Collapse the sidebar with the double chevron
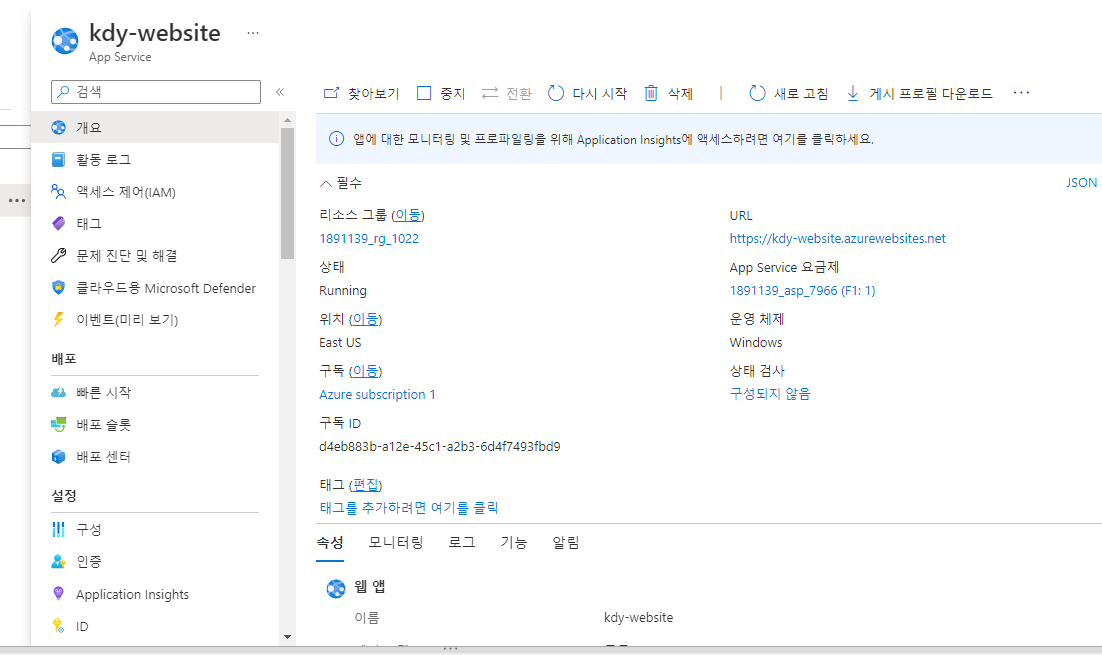 coord(280,92)
